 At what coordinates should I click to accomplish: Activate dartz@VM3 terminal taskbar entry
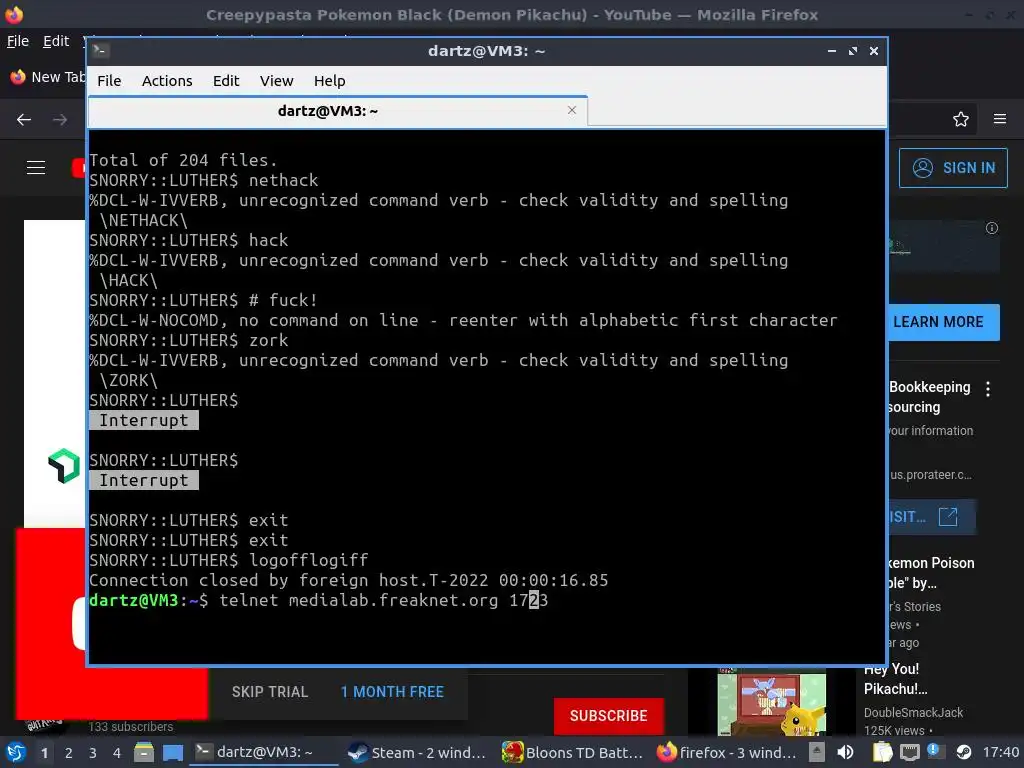pyautogui.click(x=264, y=752)
